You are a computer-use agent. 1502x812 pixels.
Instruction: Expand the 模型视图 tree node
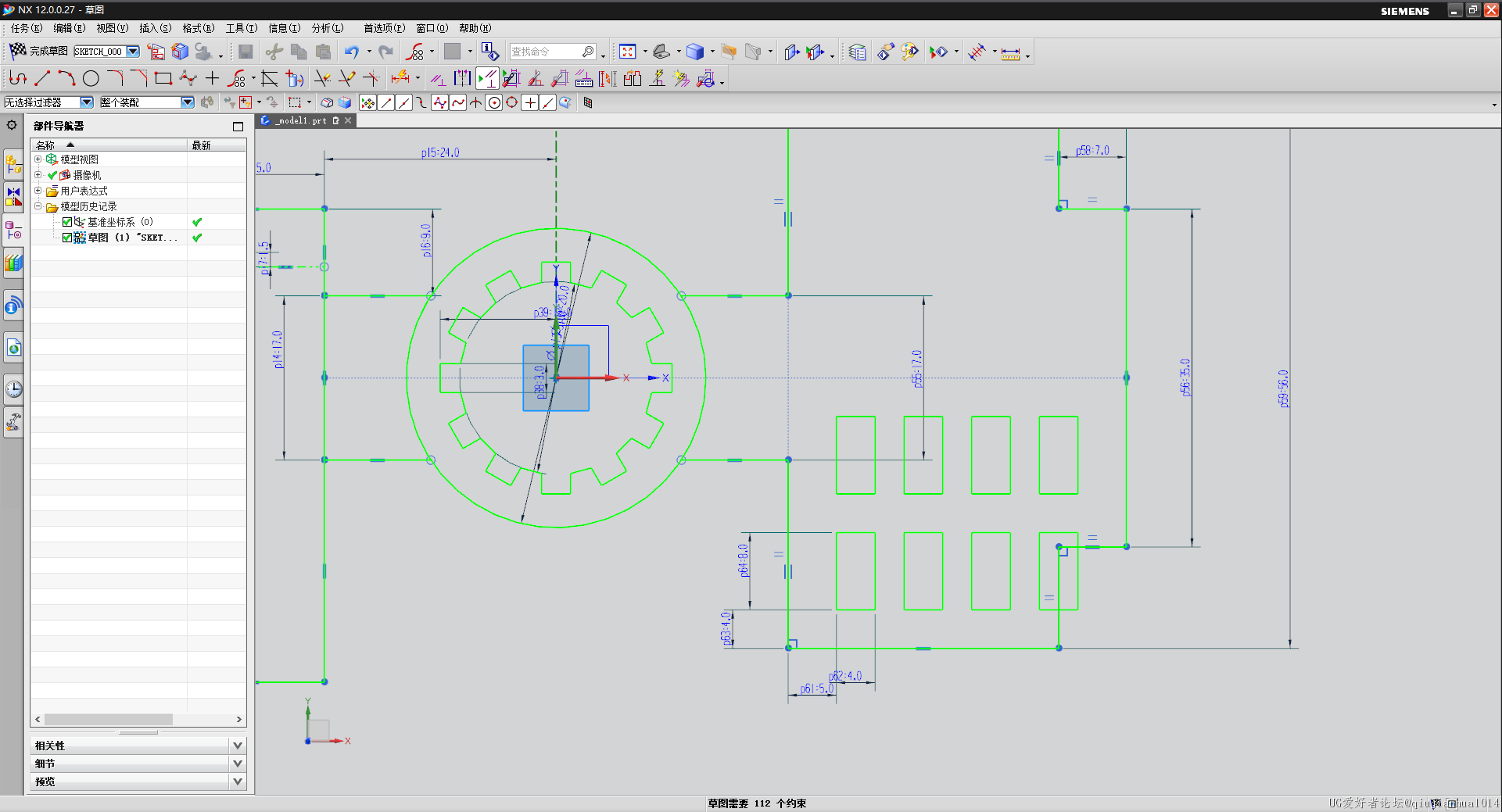[x=38, y=159]
